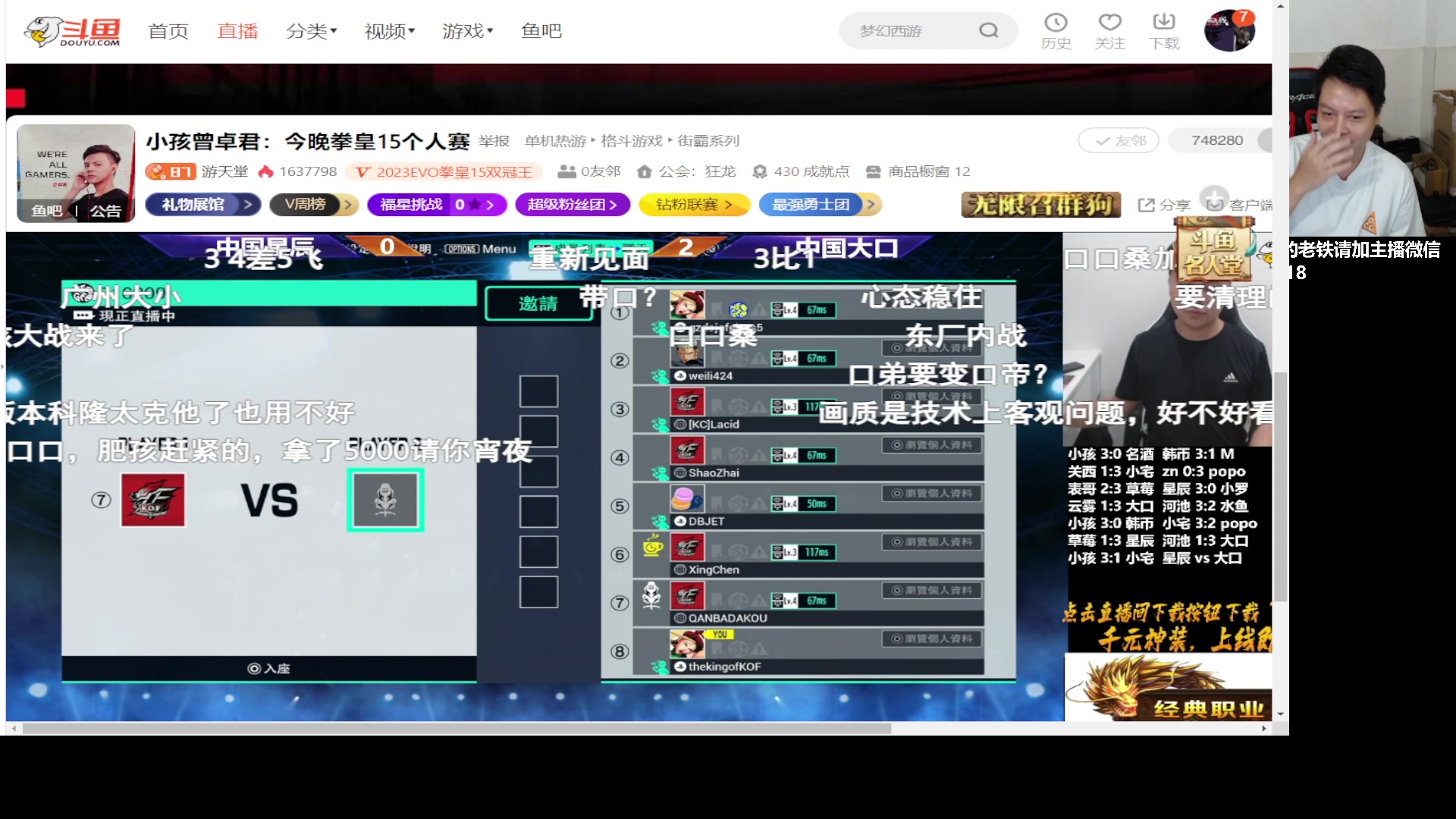The height and width of the screenshot is (819, 1456).
Task: Click the 单机热游 category link
Action: coord(555,141)
